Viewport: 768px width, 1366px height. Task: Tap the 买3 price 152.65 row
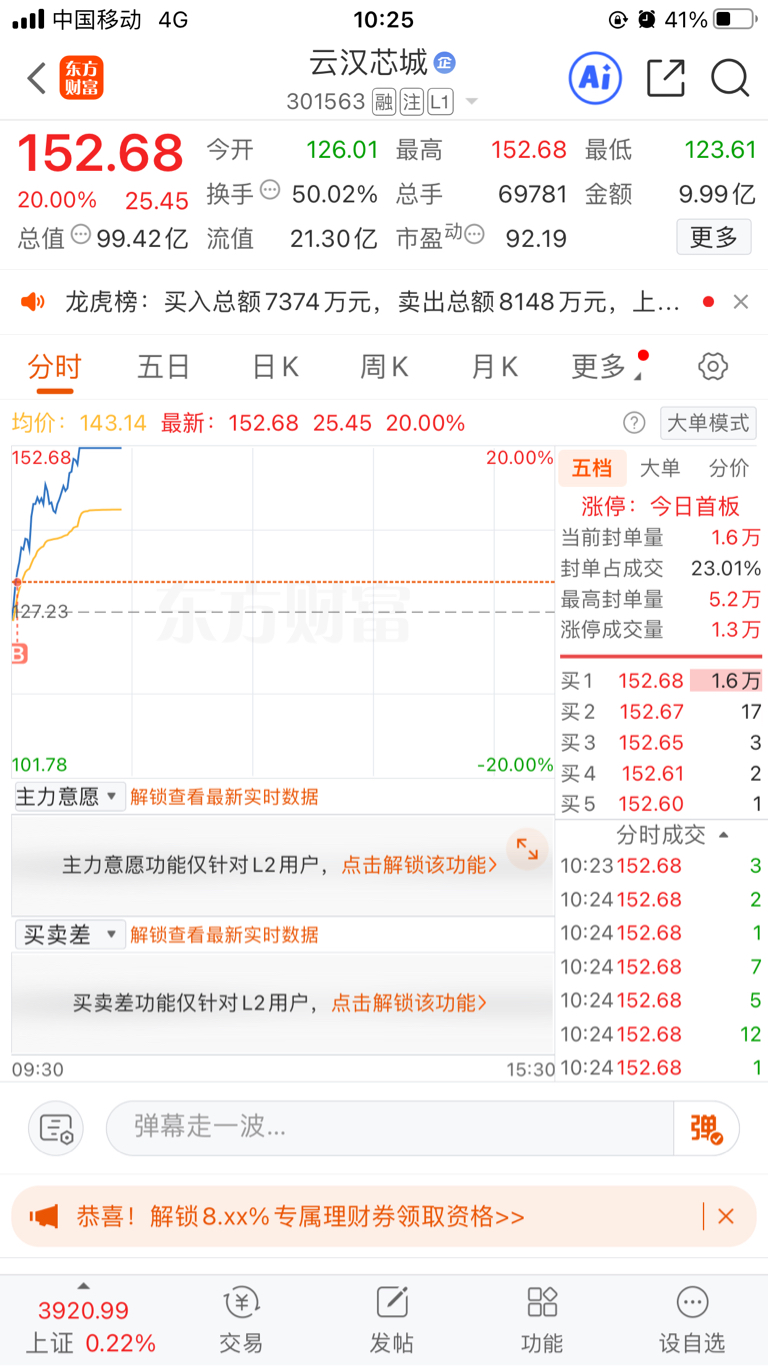pos(661,743)
